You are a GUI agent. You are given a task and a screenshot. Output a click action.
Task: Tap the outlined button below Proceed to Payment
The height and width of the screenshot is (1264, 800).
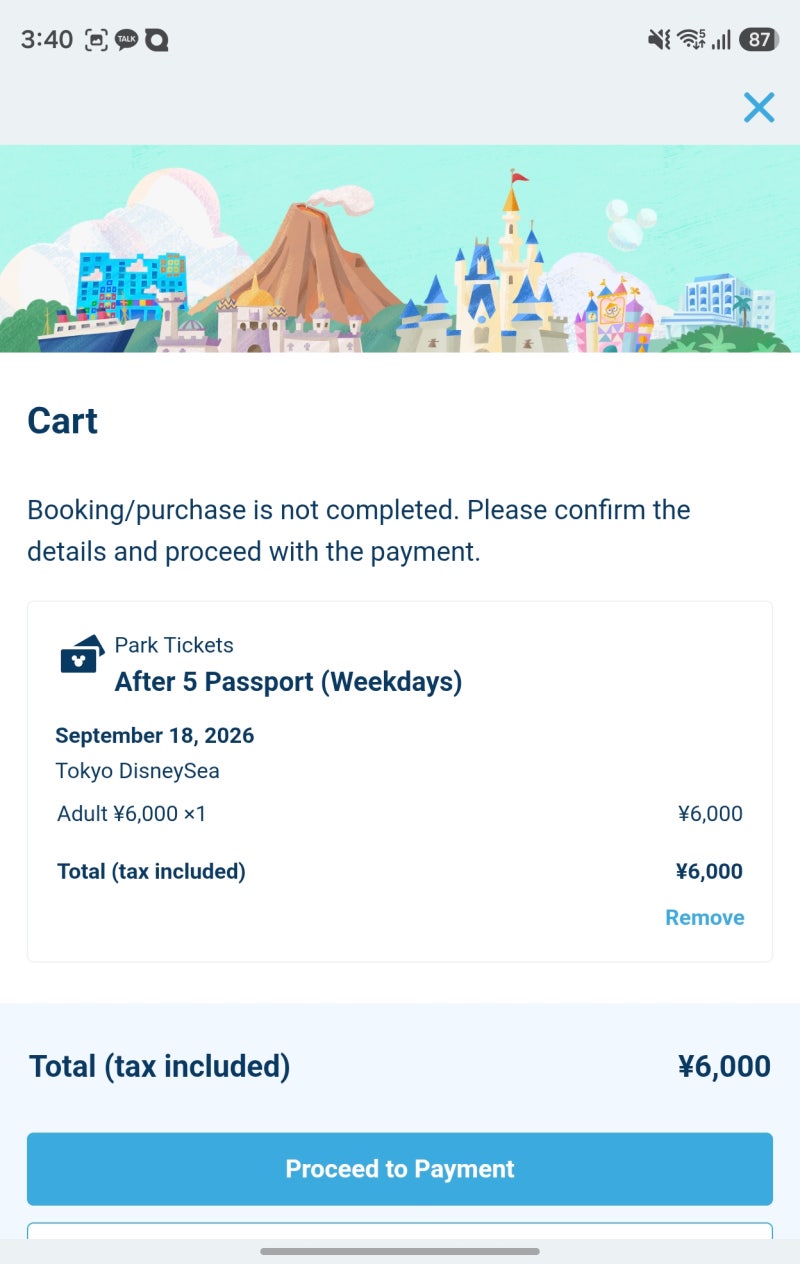click(400, 1231)
